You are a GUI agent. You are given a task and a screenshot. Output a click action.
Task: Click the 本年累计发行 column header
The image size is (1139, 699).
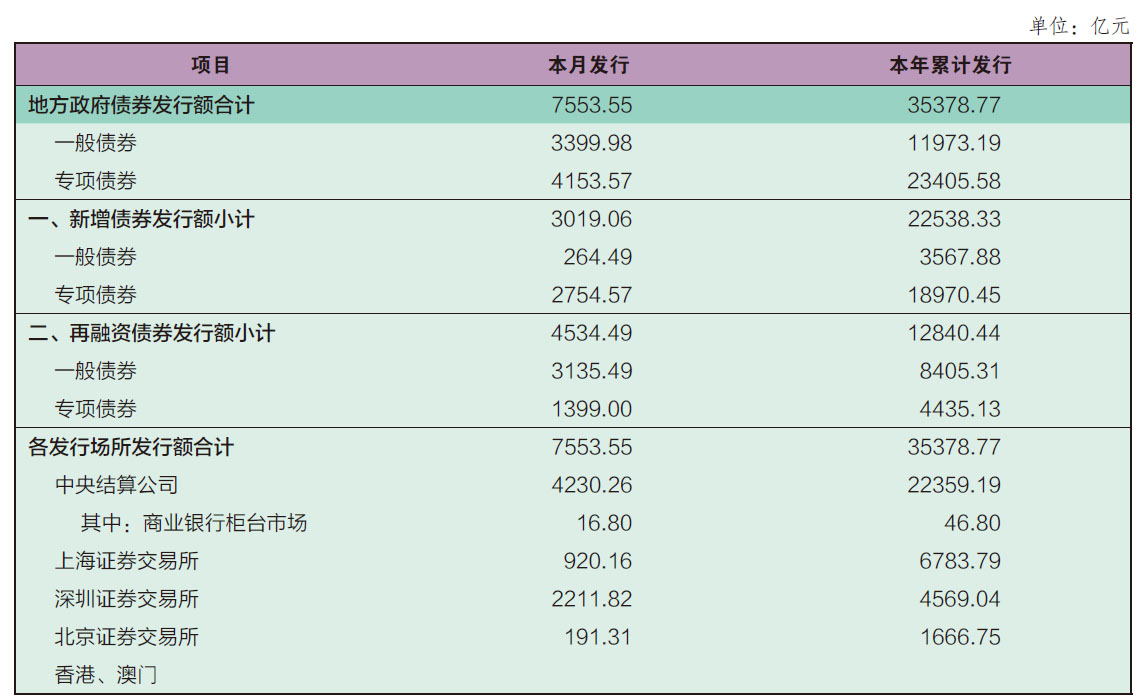(951, 65)
